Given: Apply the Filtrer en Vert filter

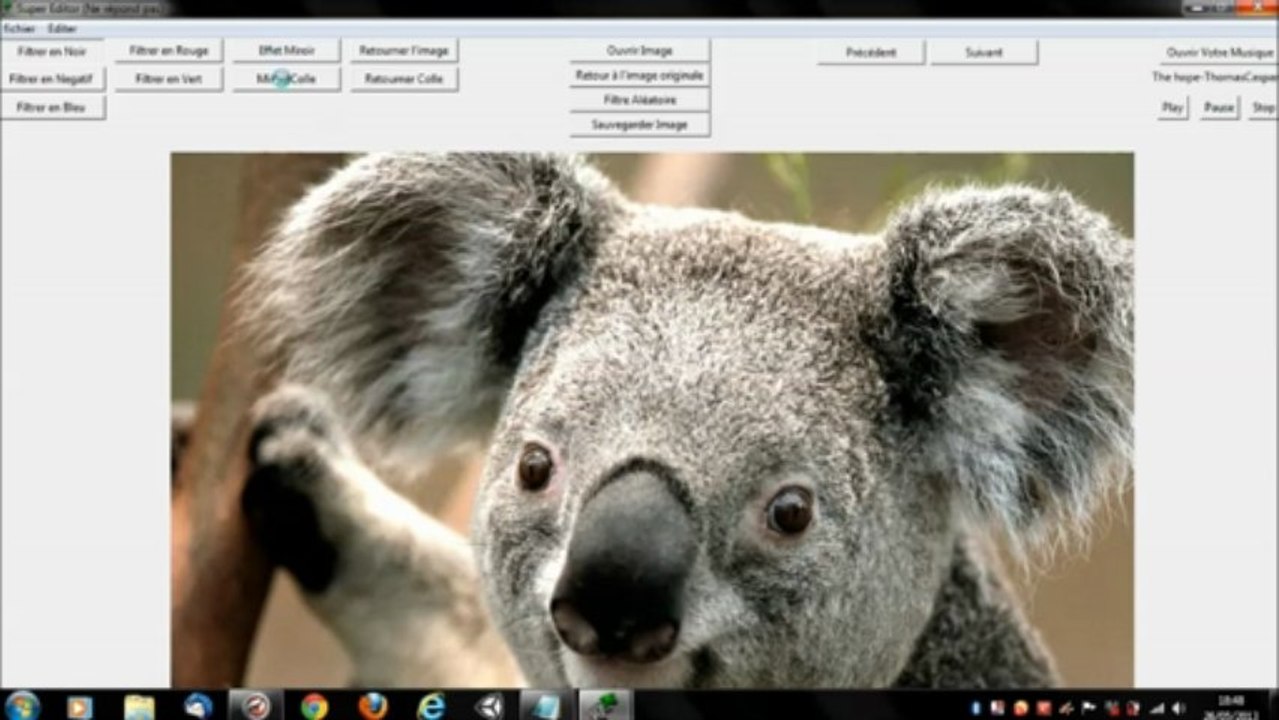Looking at the screenshot, I should point(169,79).
